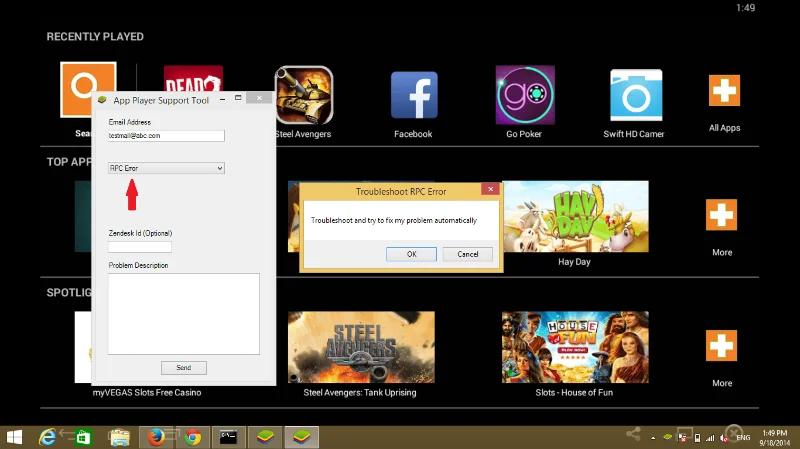Launch the Swift HD Camera app icon
800x449 pixels.
636,95
